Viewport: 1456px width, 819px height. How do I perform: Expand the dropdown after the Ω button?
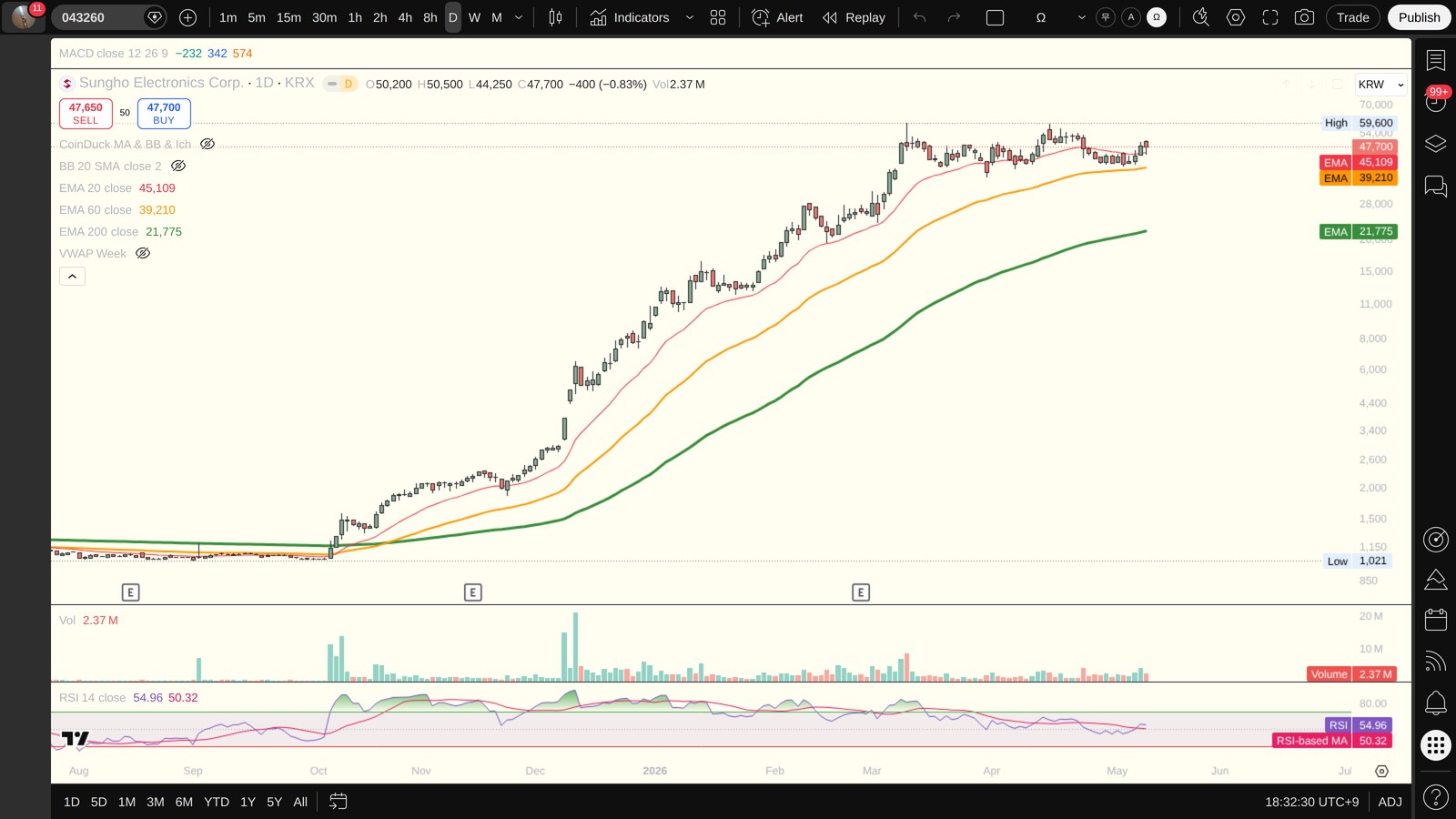pos(1081,17)
